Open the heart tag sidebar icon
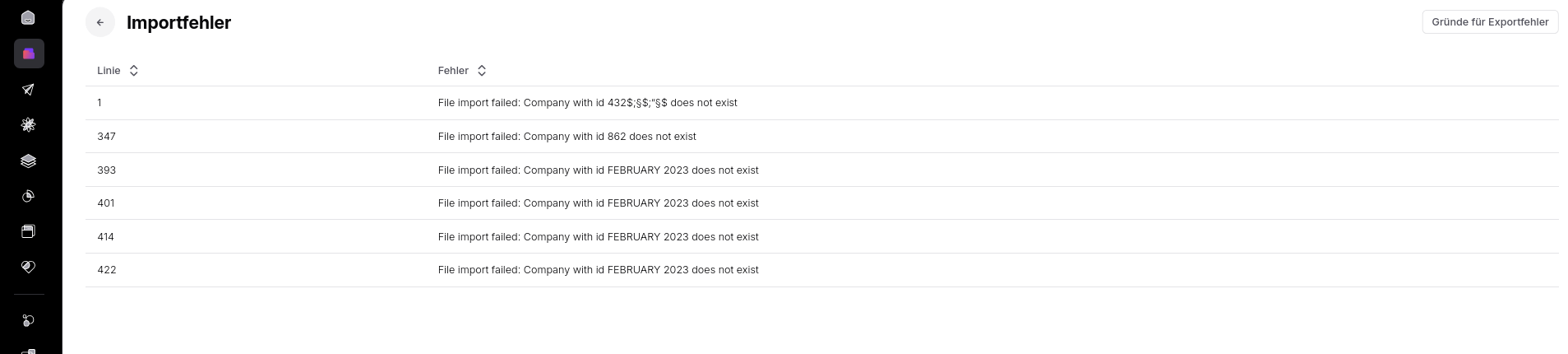This screenshot has width=1568, height=354. click(x=29, y=267)
